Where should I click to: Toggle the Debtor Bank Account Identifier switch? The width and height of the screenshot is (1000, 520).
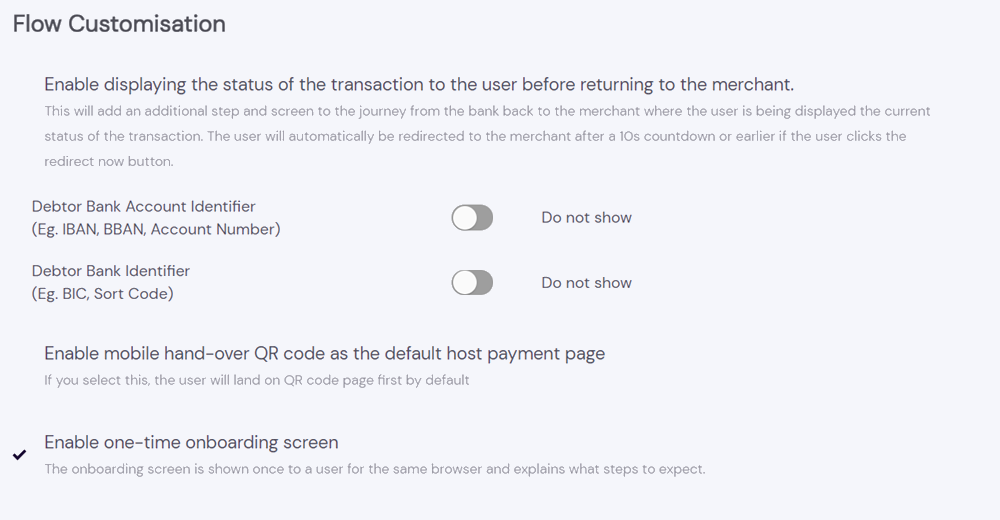tap(472, 218)
